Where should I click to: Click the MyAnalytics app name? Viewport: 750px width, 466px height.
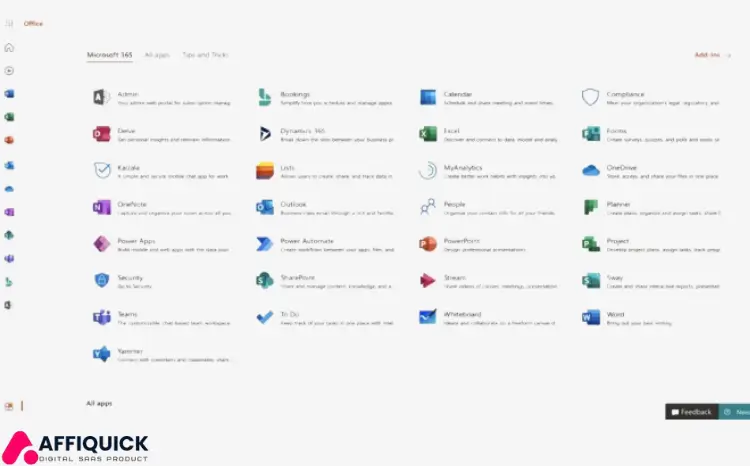coord(463,167)
